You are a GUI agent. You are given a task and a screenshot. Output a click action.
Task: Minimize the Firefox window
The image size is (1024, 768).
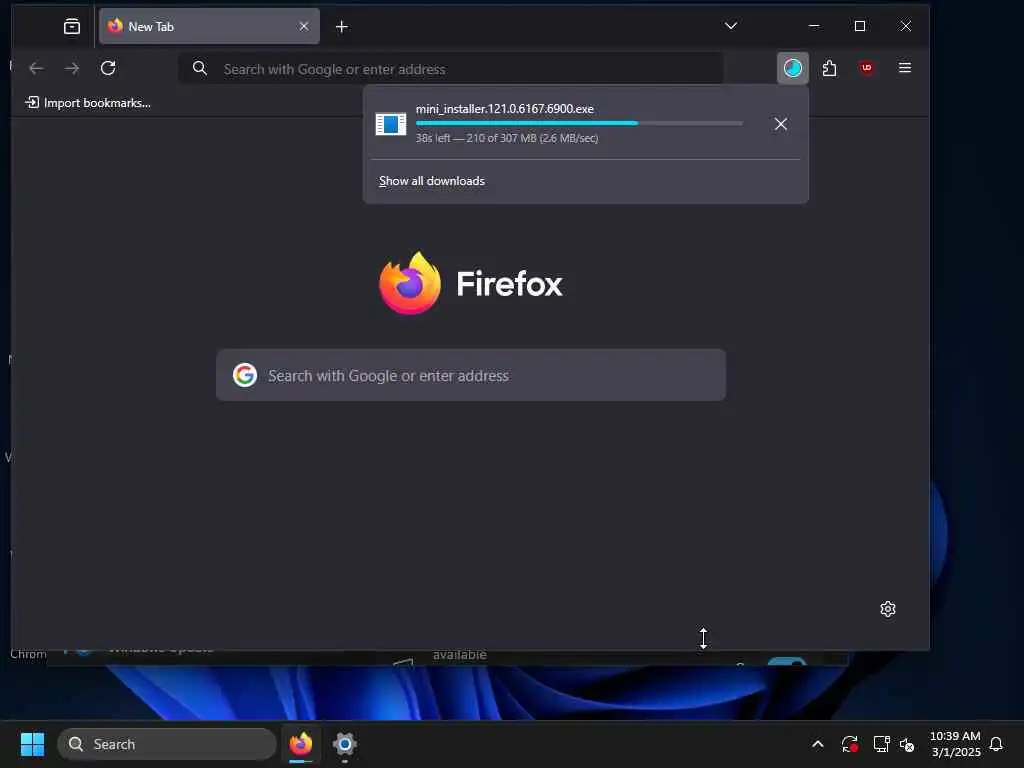coord(814,26)
